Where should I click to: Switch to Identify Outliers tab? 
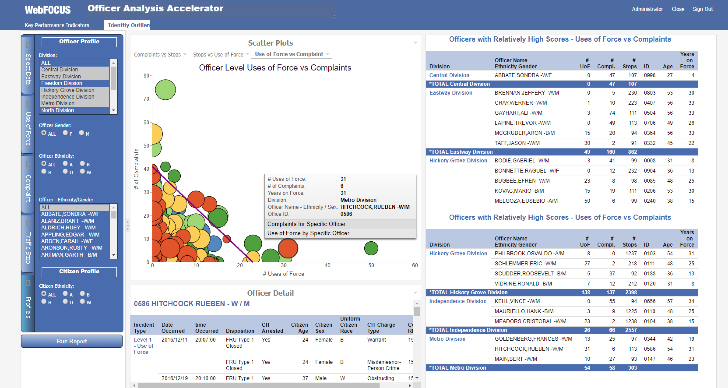coord(128,25)
